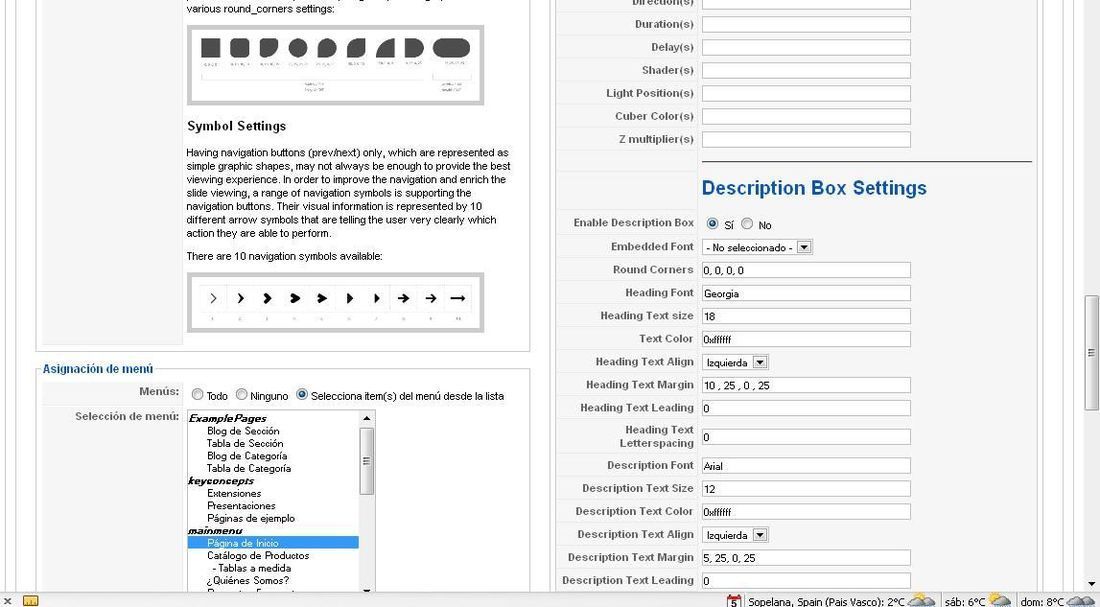Click the 'mainmenu' group header in list
This screenshot has height=607, width=1100.
215,531
